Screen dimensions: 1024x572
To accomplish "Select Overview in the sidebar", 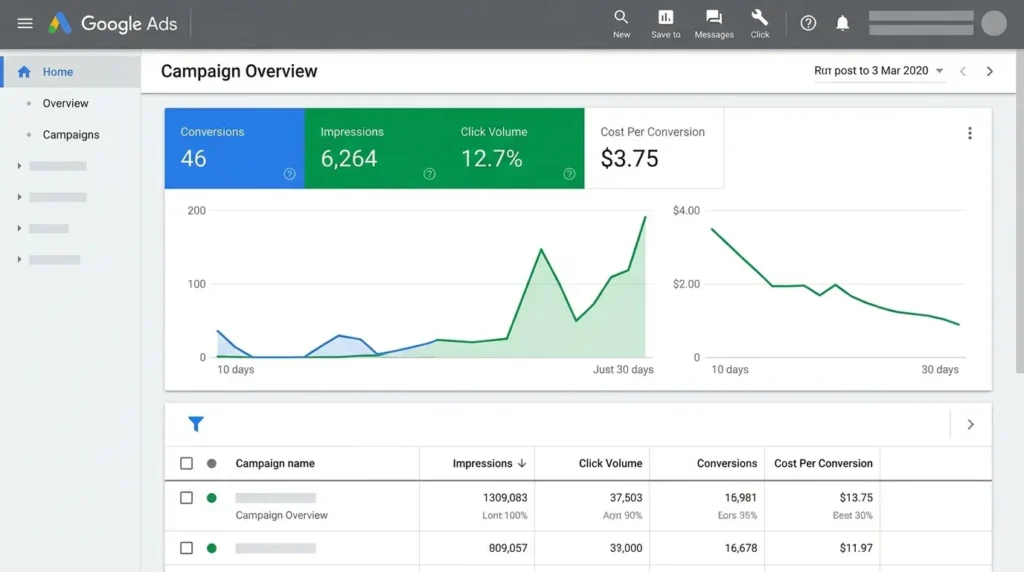I will pyautogui.click(x=65, y=103).
